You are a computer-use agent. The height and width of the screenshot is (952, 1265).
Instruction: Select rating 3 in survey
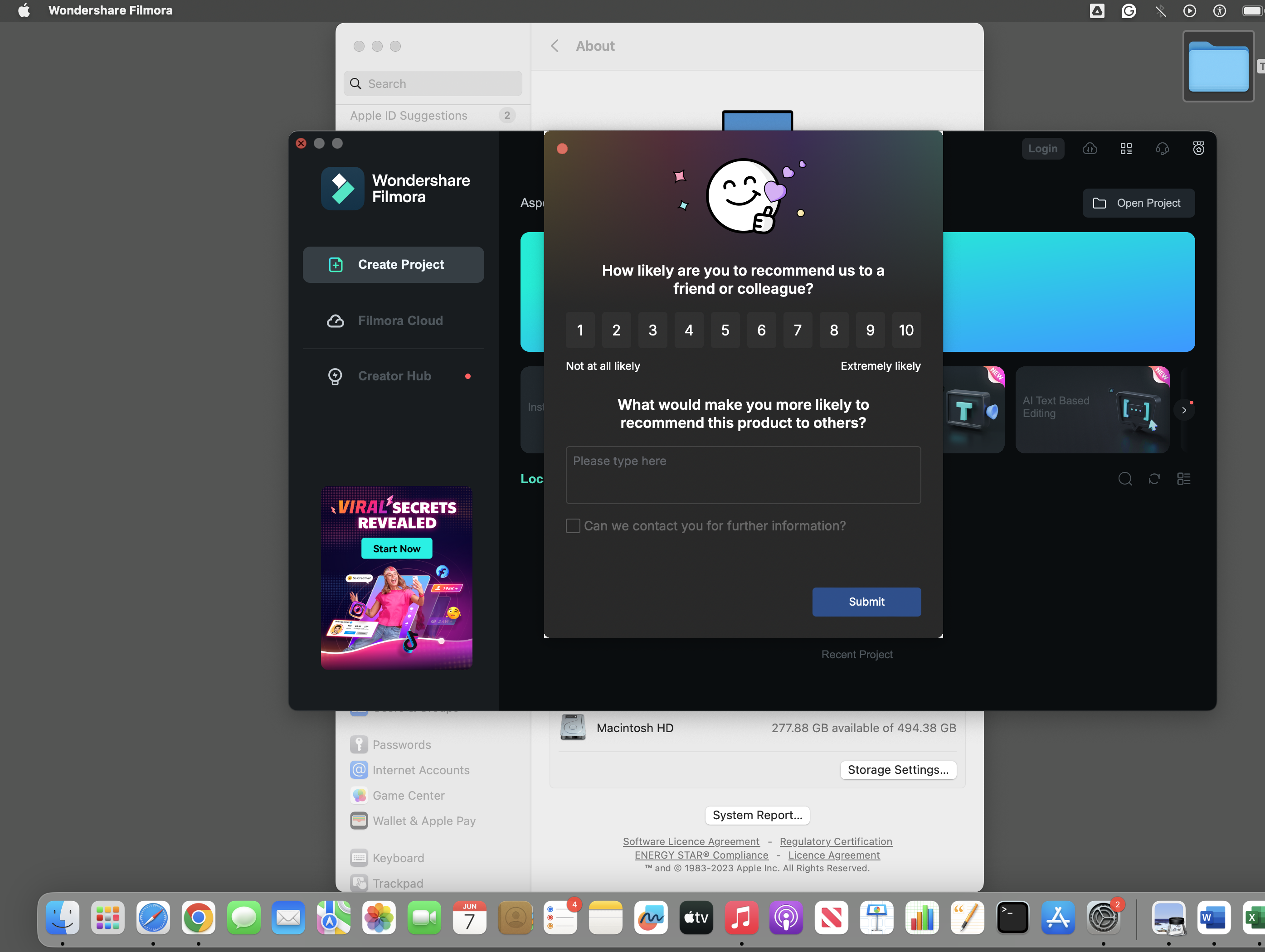point(652,330)
